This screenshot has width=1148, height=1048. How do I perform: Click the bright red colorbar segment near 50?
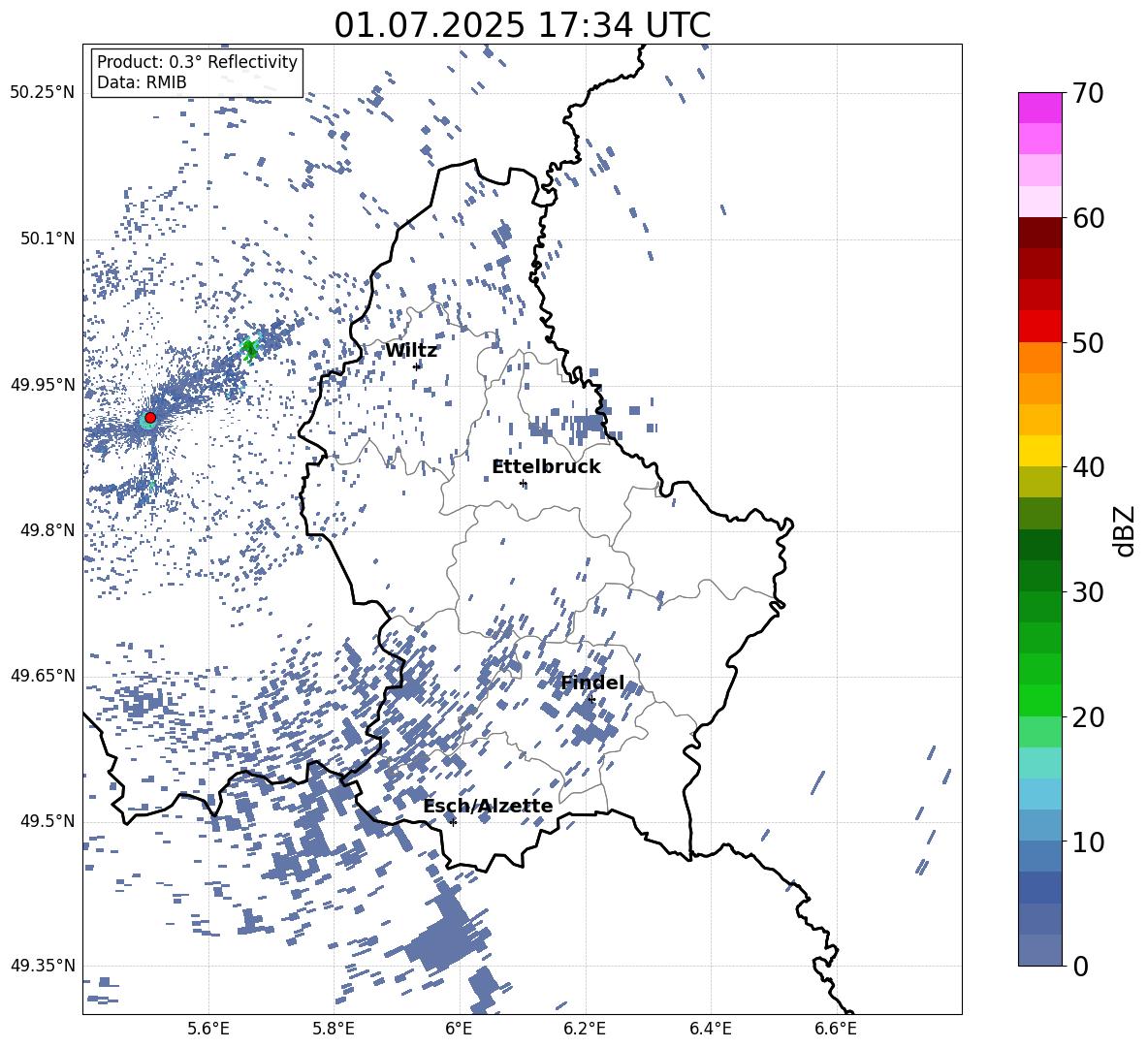[x=1039, y=327]
